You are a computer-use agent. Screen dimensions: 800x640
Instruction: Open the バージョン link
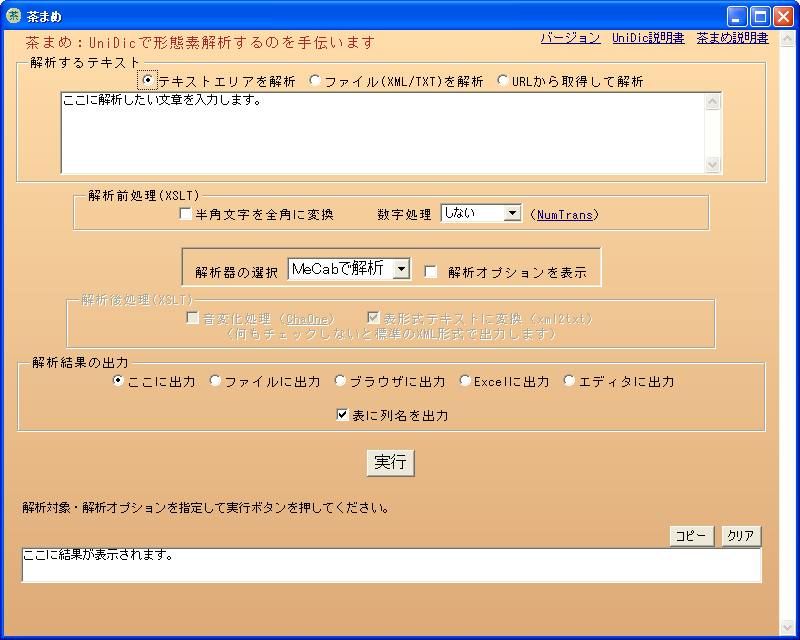570,38
